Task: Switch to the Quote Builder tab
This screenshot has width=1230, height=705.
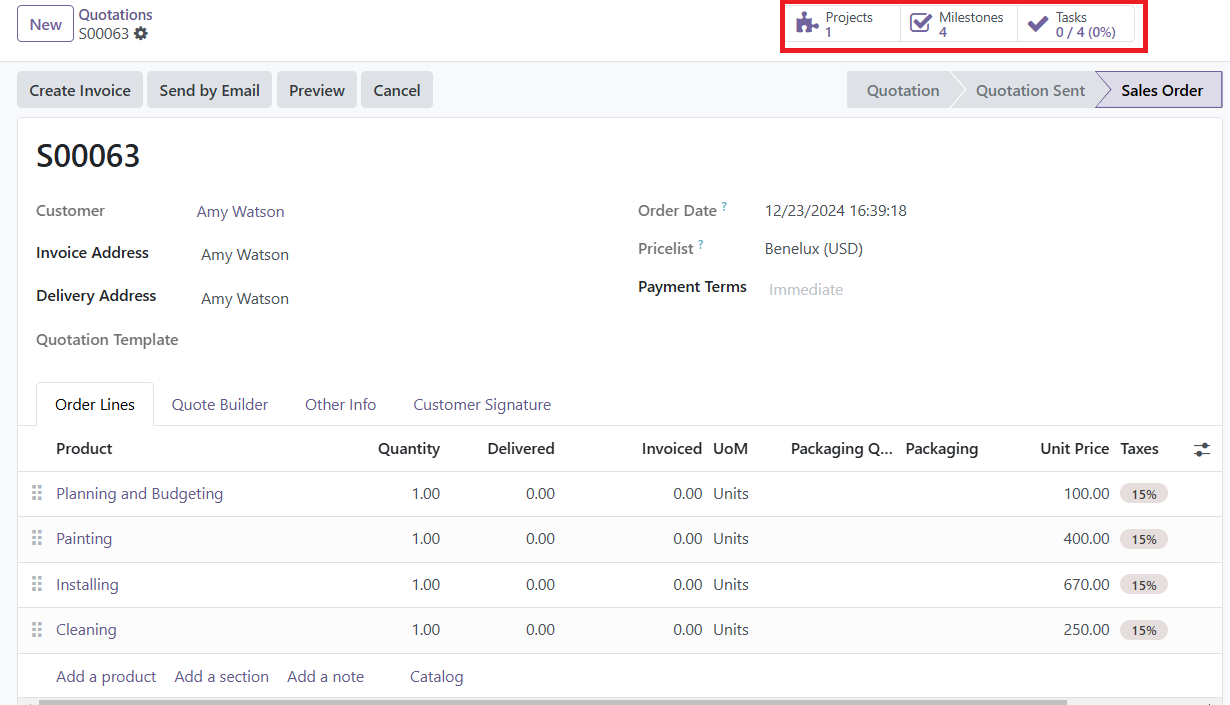Action: coord(220,404)
